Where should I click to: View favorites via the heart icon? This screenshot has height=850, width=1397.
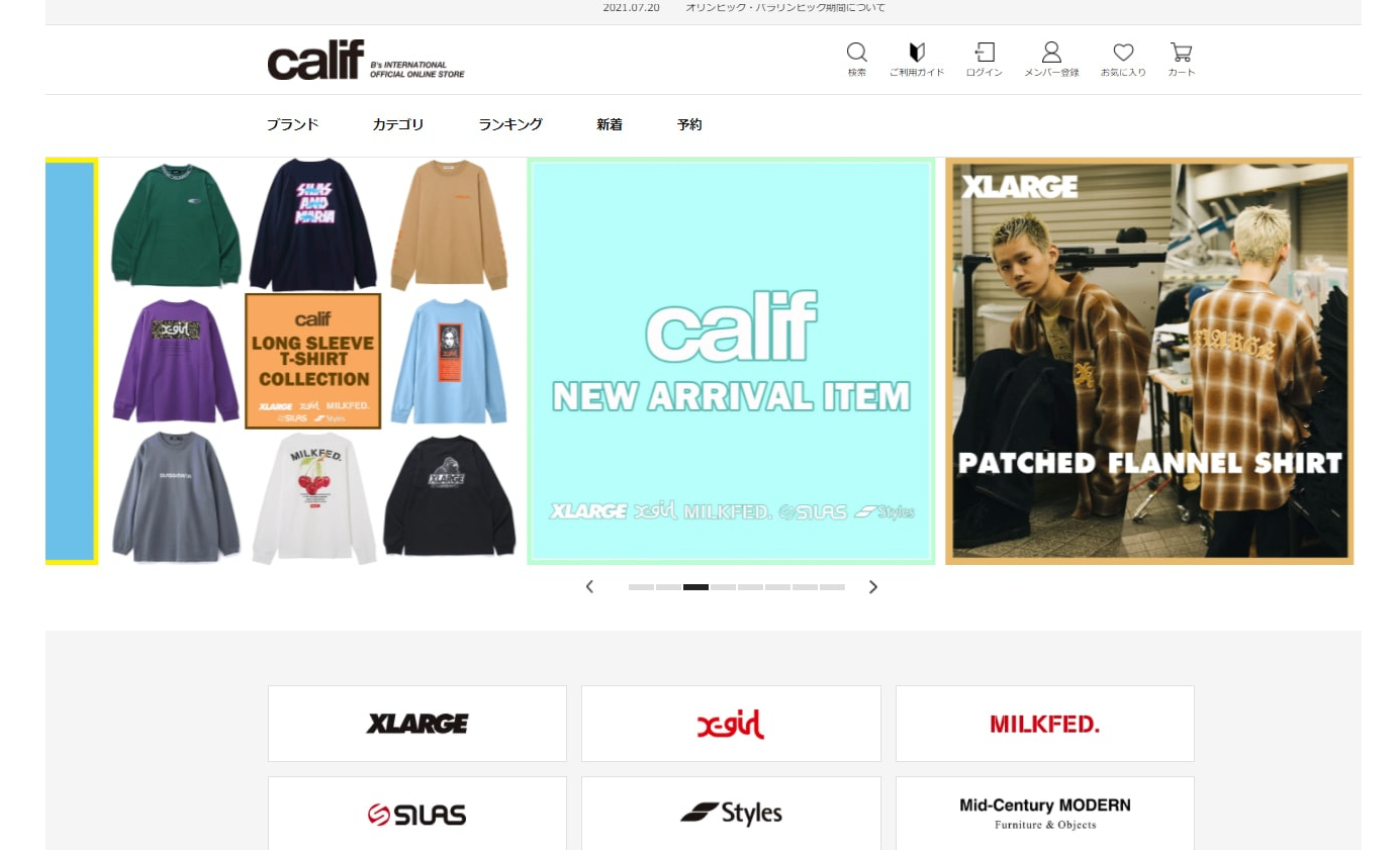[1123, 59]
